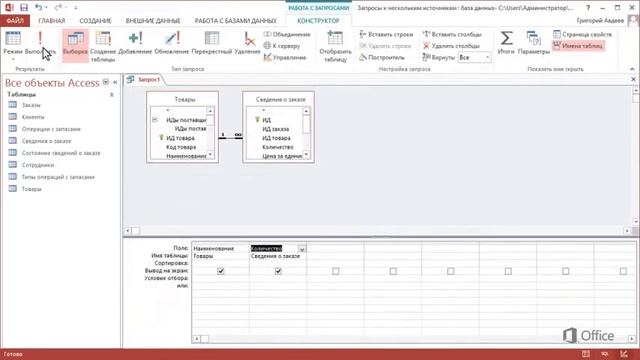640x360 pixels.
Task: Click Удалить столбцы
Action: (451, 46)
